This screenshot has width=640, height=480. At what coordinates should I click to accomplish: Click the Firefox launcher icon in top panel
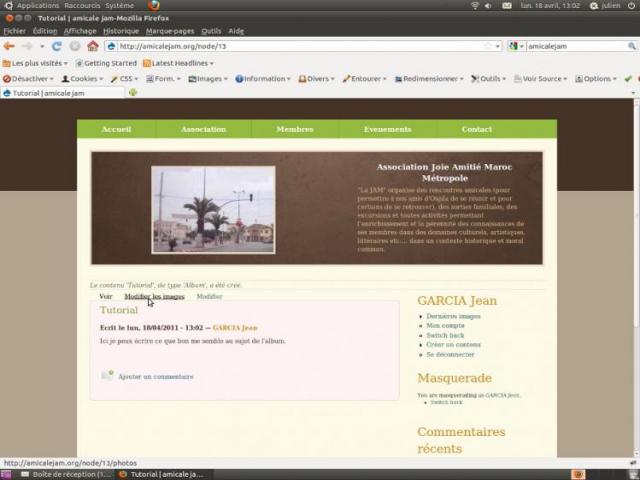154,5
